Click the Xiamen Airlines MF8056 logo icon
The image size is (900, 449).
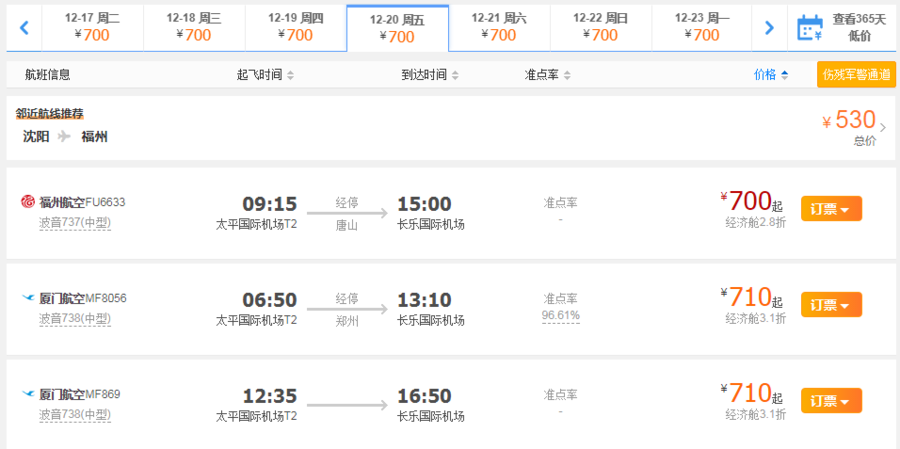point(27,298)
